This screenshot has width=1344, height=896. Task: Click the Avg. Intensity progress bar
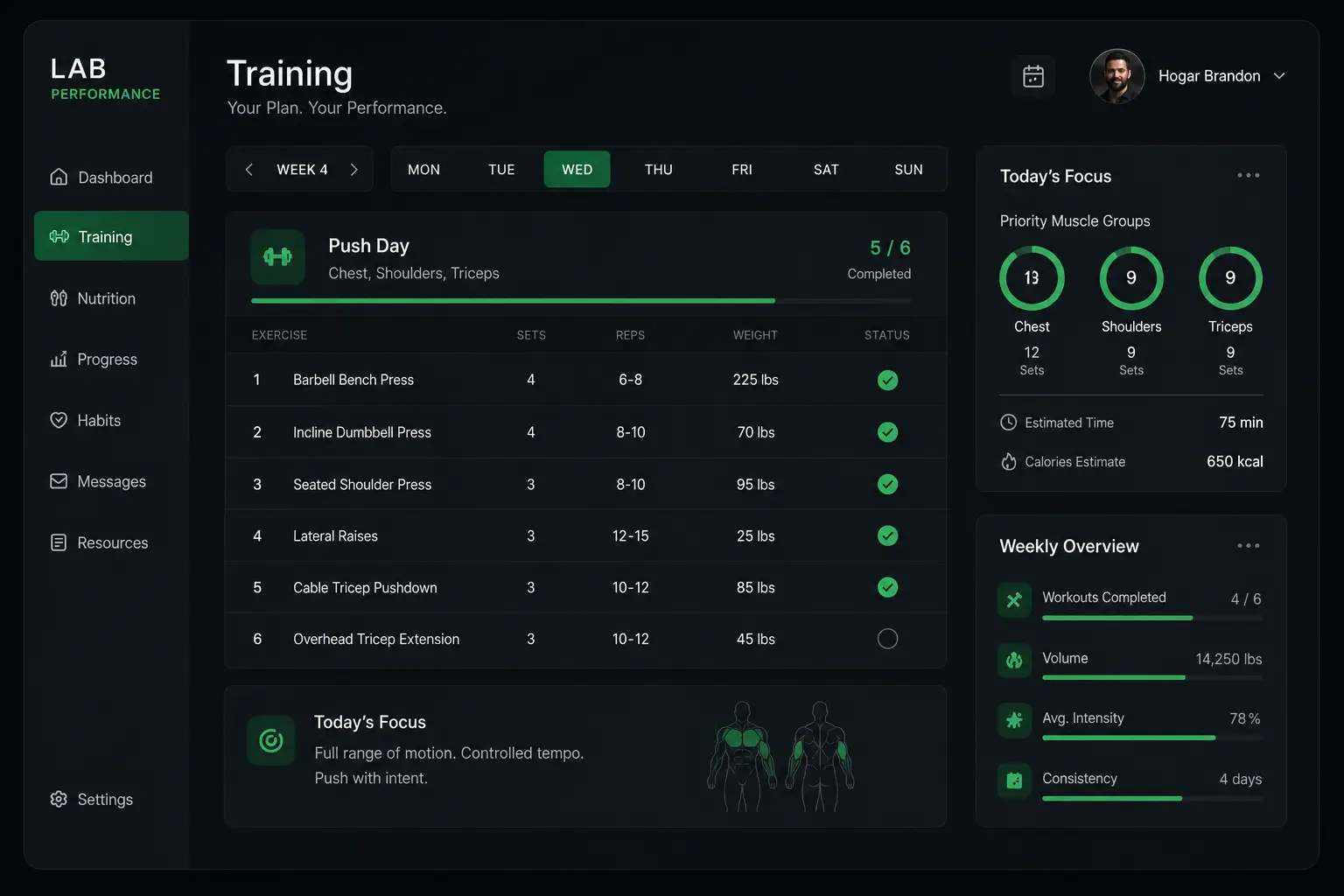pyautogui.click(x=1152, y=738)
